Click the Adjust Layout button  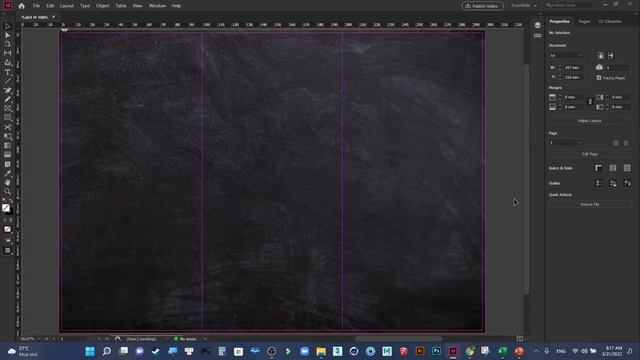(x=590, y=121)
